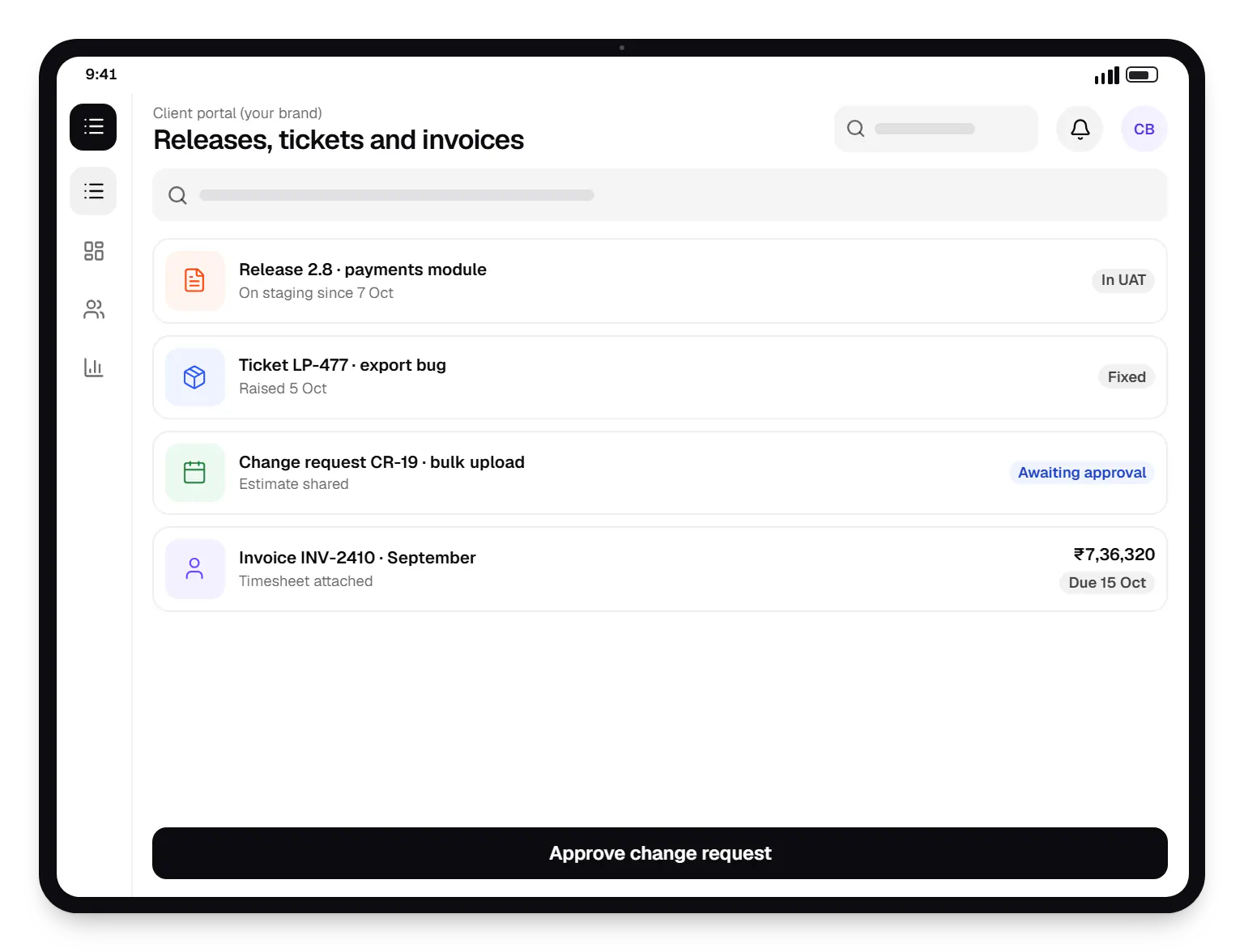Click the In UAT status badge
Screen dimensions: 1244x952
(1123, 280)
